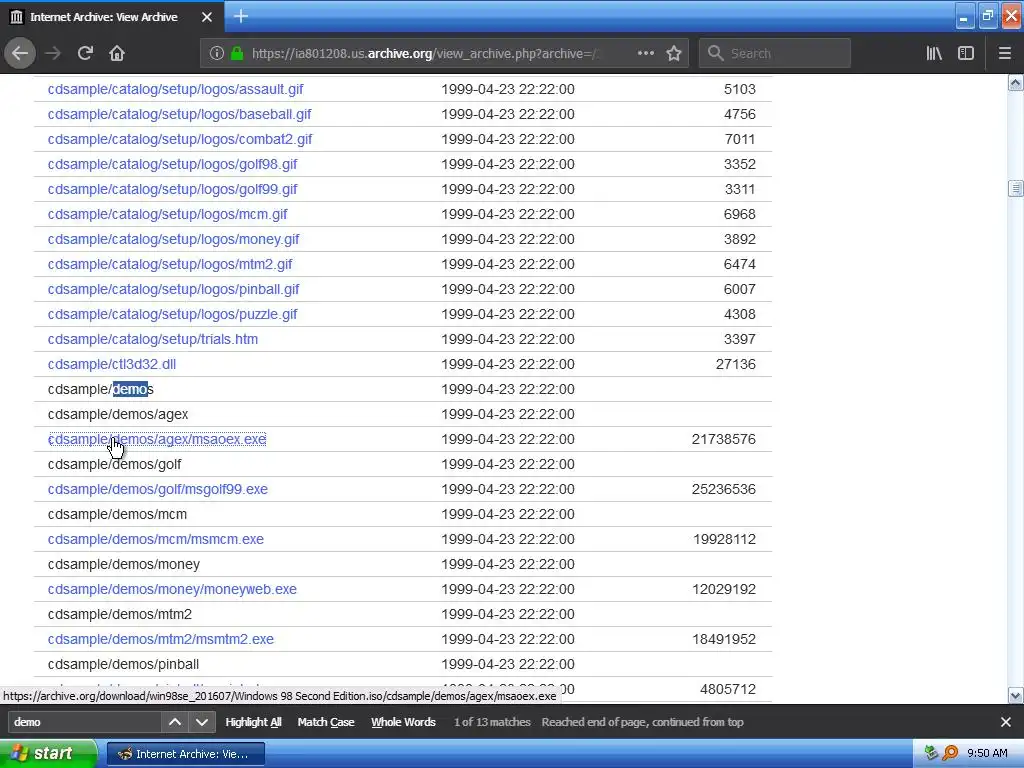This screenshot has height=768, width=1024.
Task: Click cdsample/demos/money folder text
Action: (x=123, y=564)
